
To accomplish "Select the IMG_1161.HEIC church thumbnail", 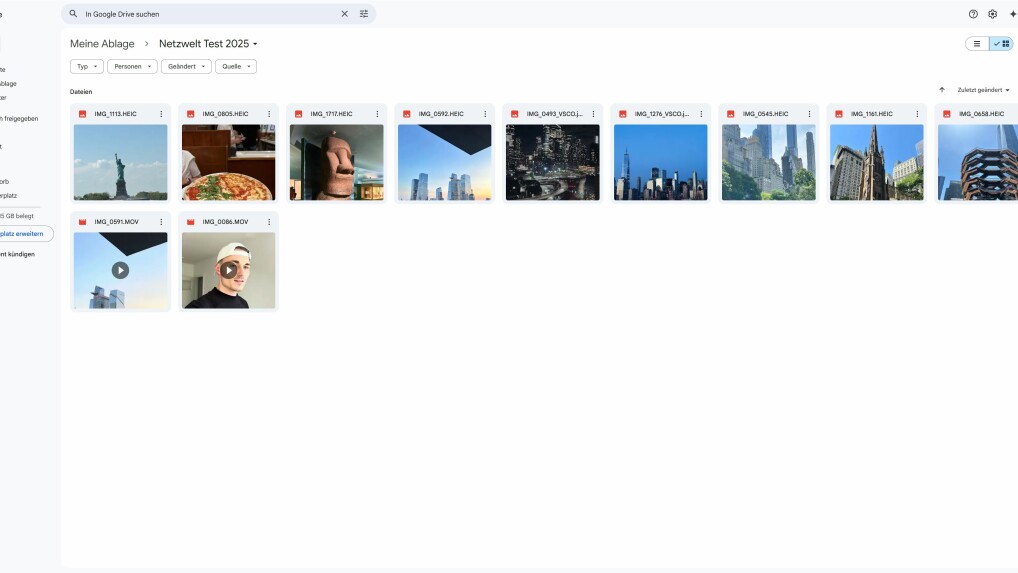I will pos(876,162).
